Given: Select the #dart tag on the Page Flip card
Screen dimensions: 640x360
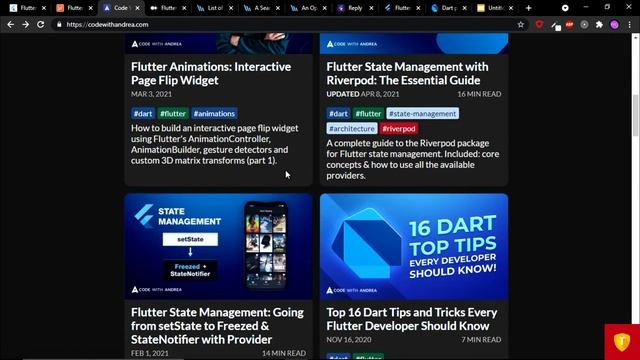Looking at the screenshot, I should click(143, 113).
